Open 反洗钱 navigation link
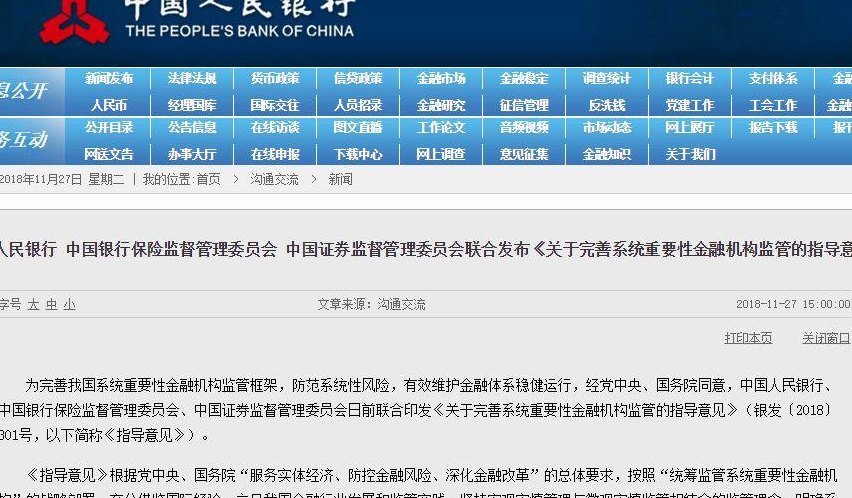This screenshot has height=498, width=852. coord(607,105)
